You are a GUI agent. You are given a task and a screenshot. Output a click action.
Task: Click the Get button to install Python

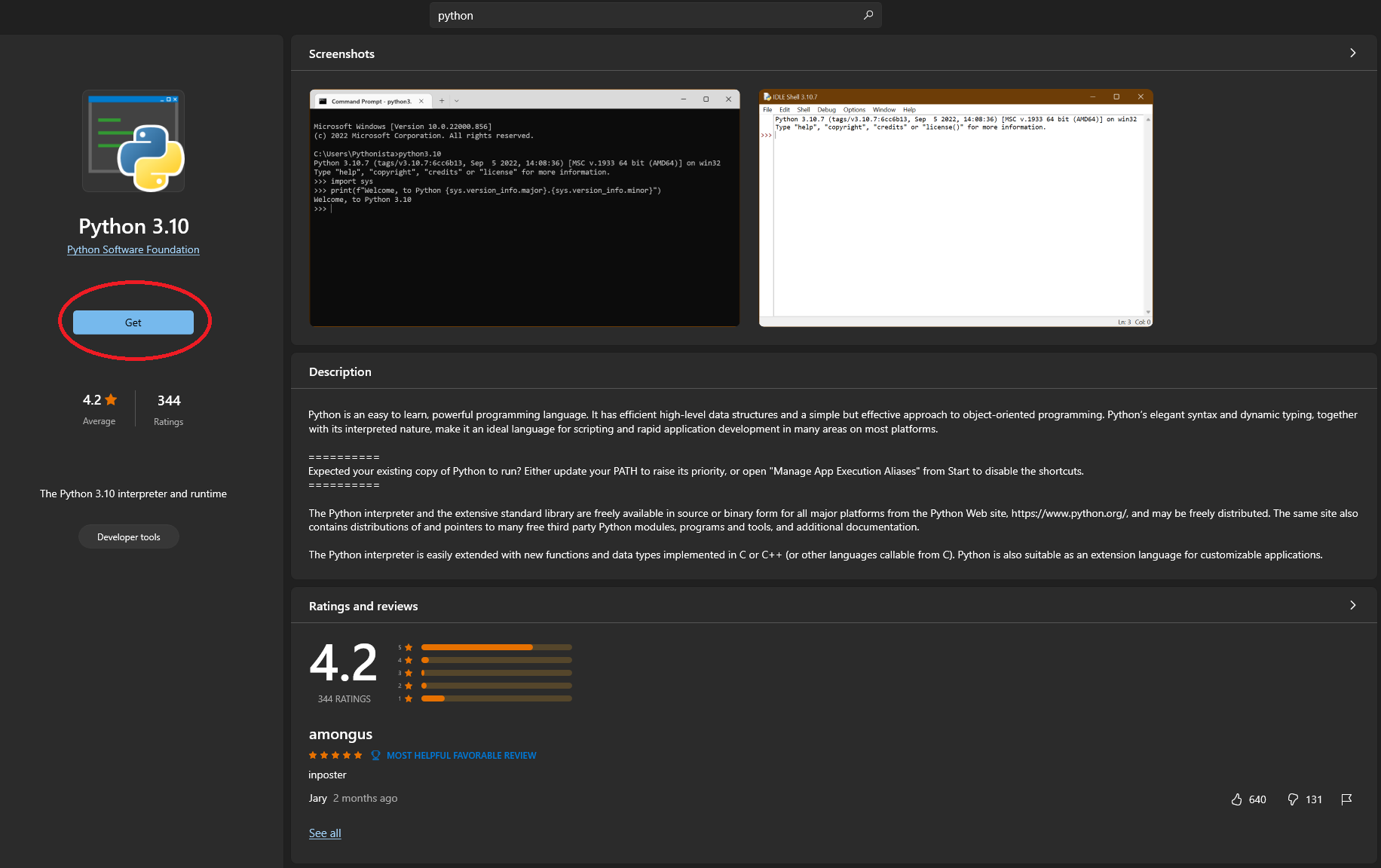tap(133, 322)
